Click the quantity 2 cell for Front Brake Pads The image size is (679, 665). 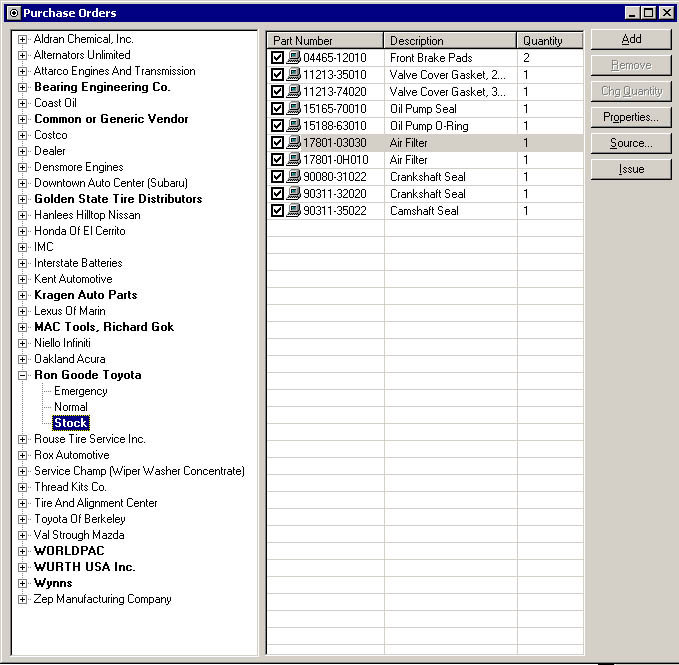550,58
